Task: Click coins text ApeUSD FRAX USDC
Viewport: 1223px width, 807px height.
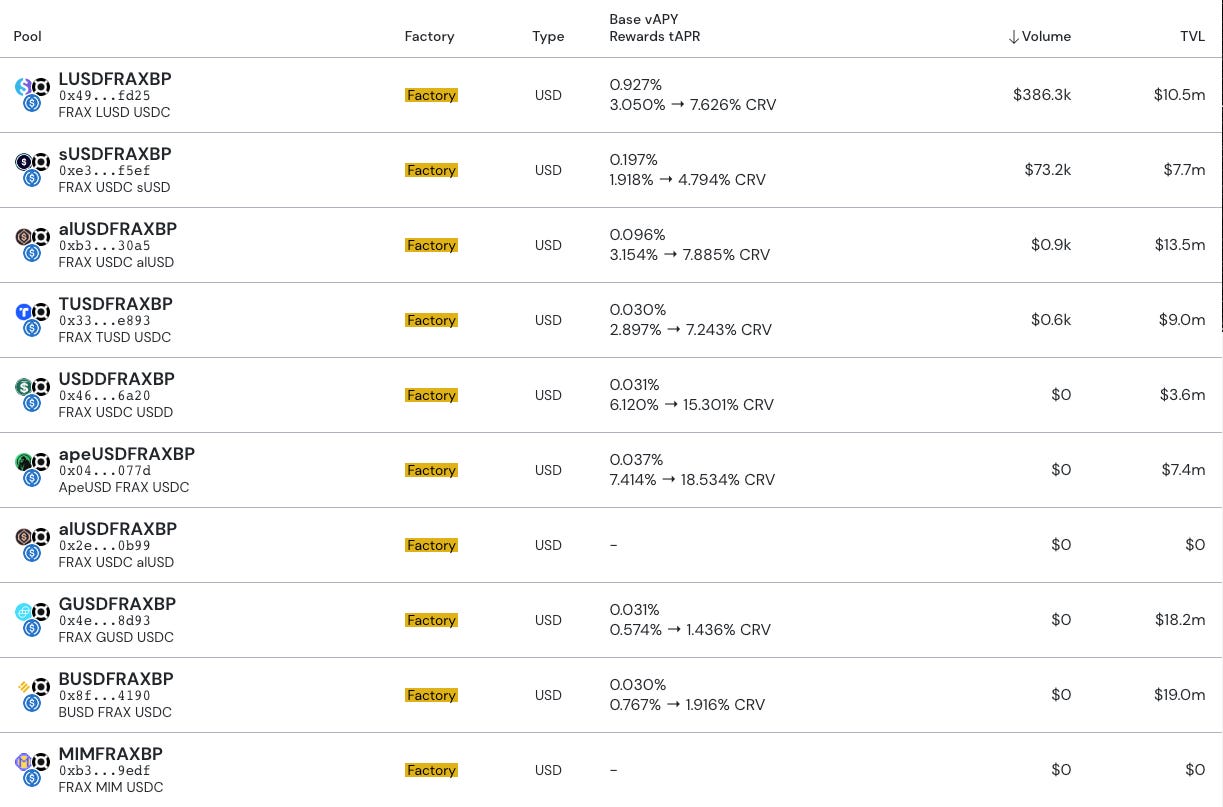Action: [124, 487]
